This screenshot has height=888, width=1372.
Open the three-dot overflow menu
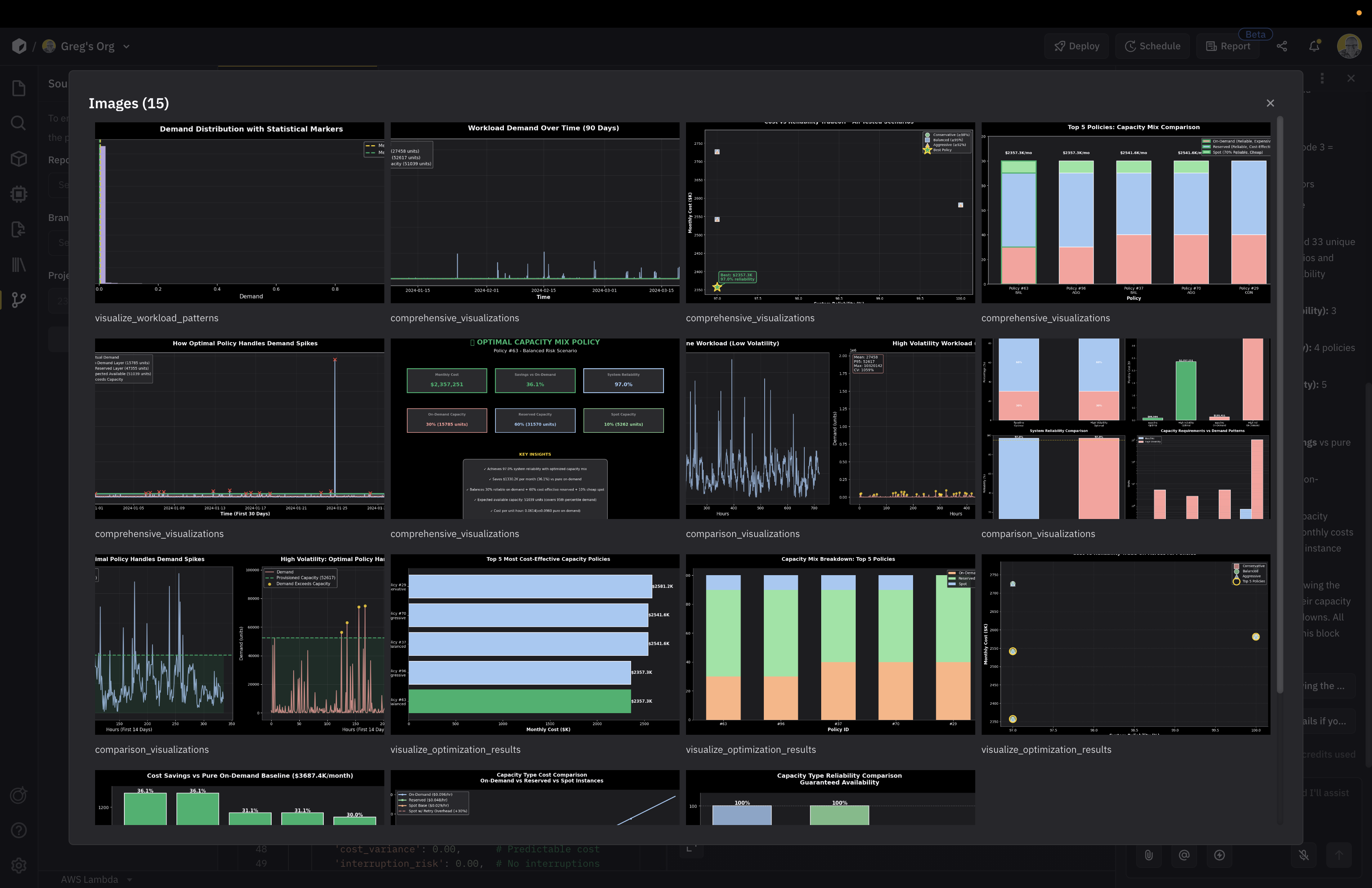click(1323, 78)
